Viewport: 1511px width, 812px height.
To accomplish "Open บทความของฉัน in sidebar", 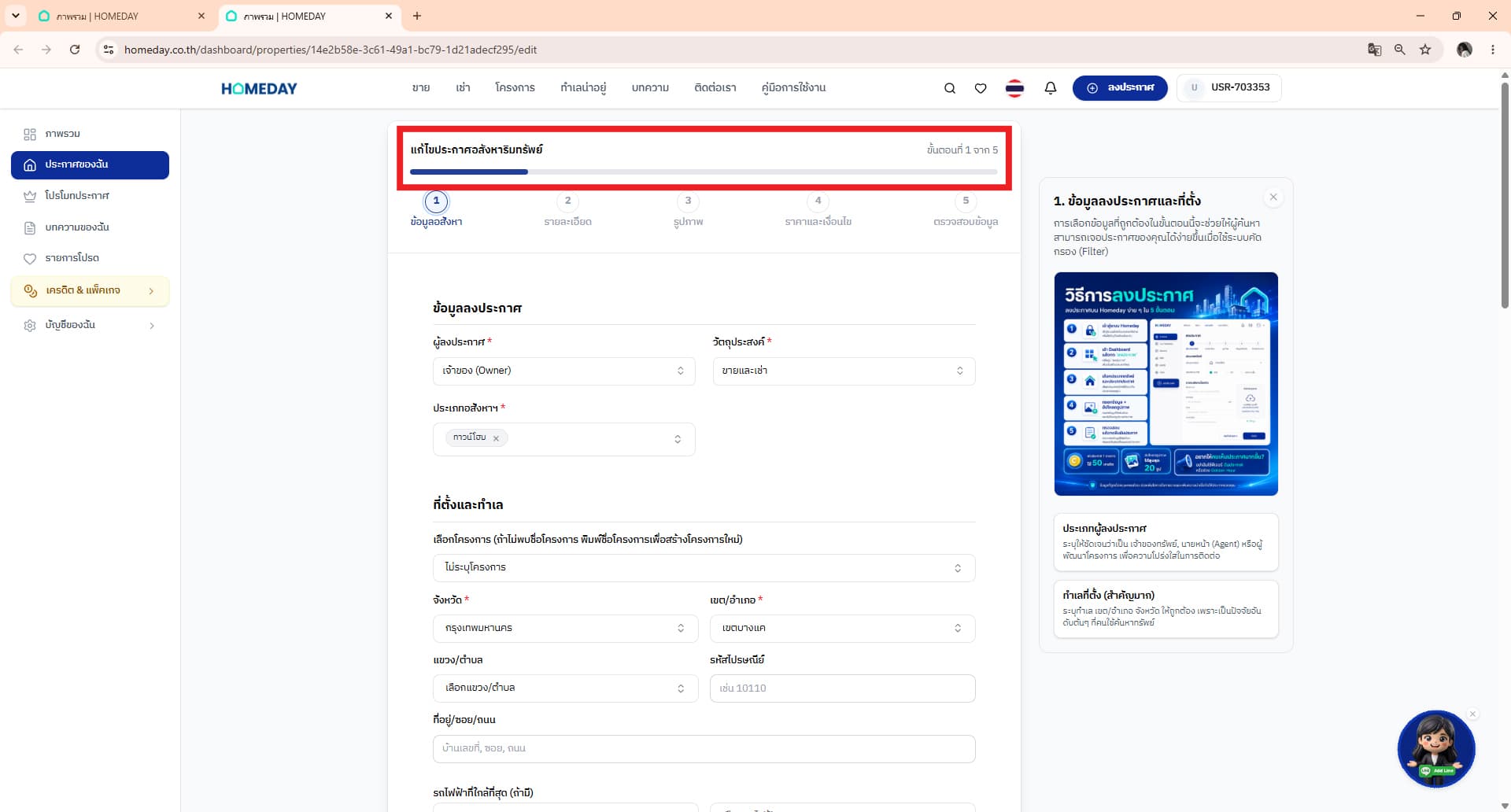I will (x=90, y=227).
